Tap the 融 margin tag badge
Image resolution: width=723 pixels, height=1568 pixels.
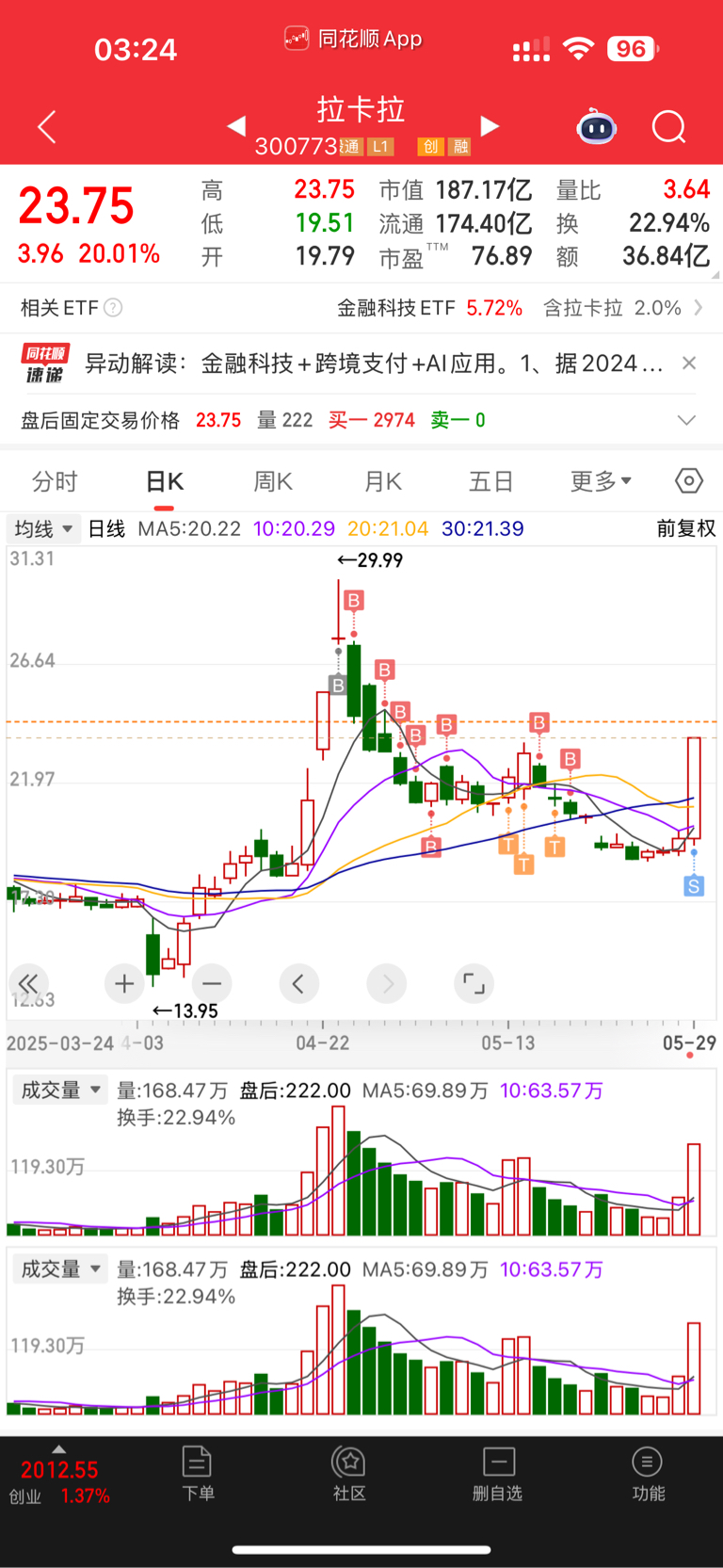pos(459,146)
